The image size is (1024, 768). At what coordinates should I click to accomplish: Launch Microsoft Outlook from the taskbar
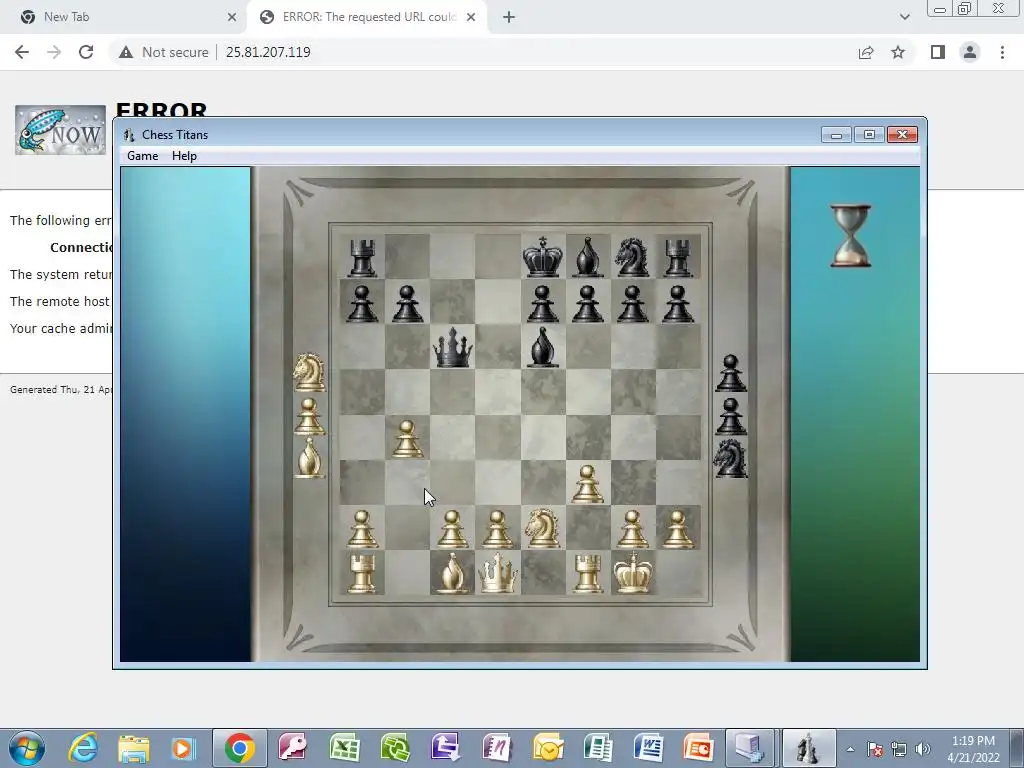[547, 748]
